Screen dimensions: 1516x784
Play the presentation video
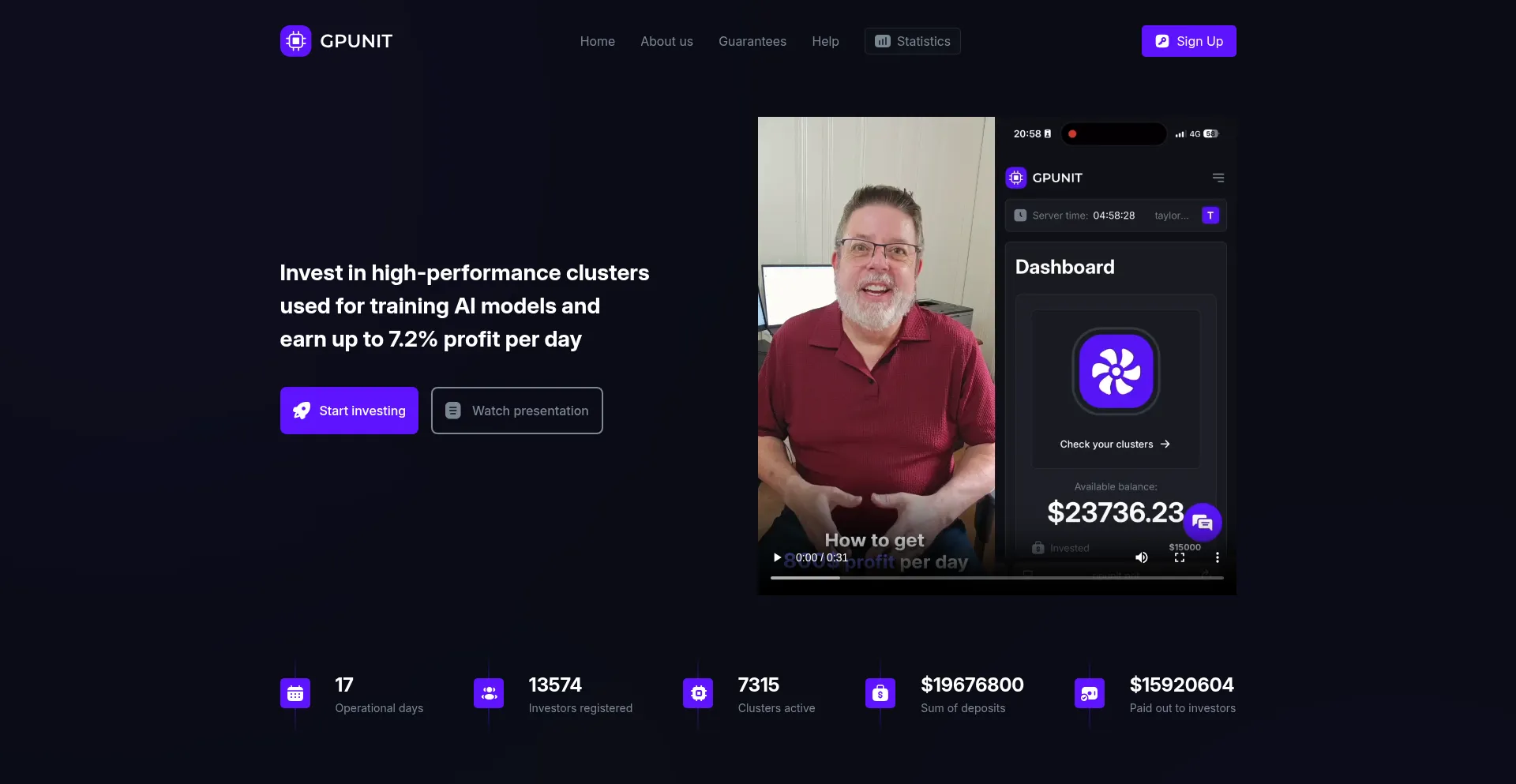point(777,557)
